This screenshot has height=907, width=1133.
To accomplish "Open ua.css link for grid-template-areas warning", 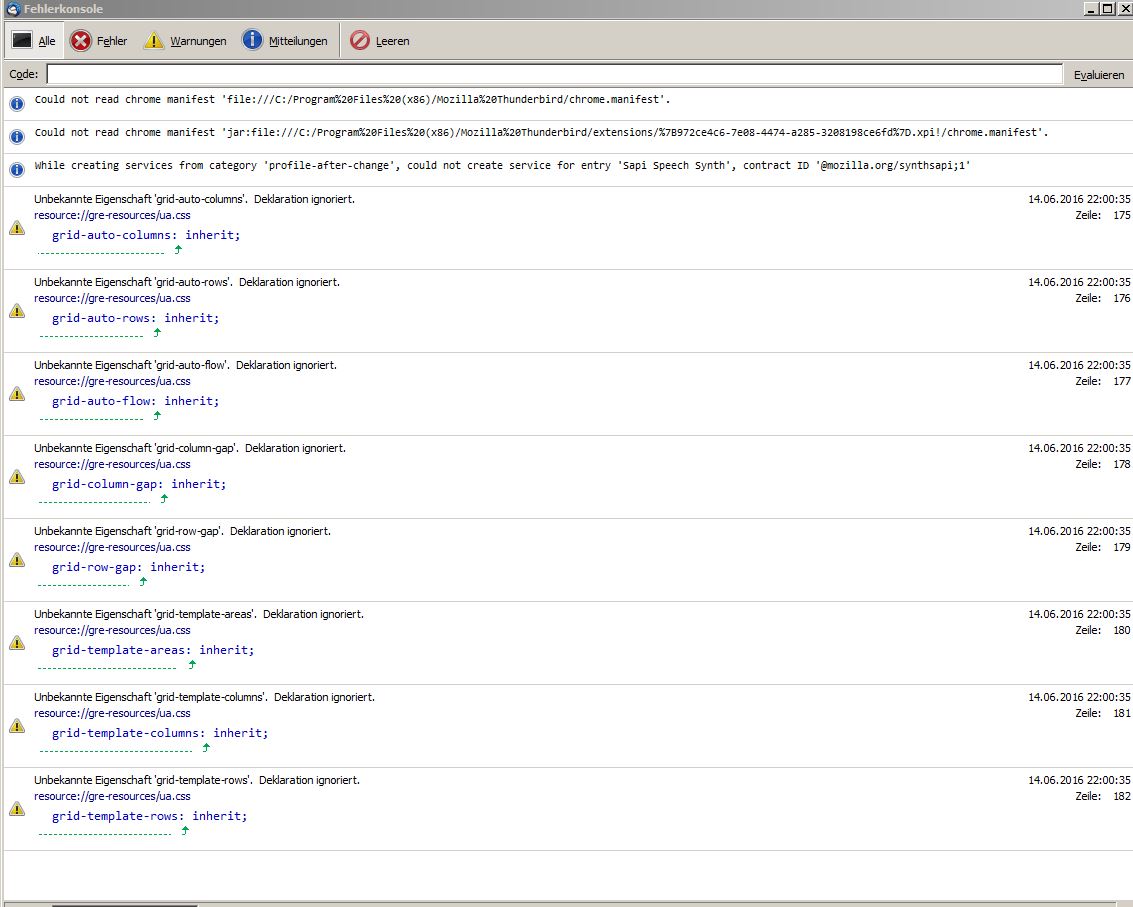I will tap(112, 630).
